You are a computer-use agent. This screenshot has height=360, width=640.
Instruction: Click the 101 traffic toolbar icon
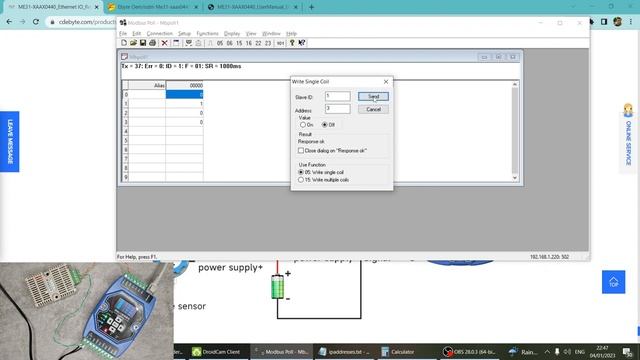tap(280, 43)
